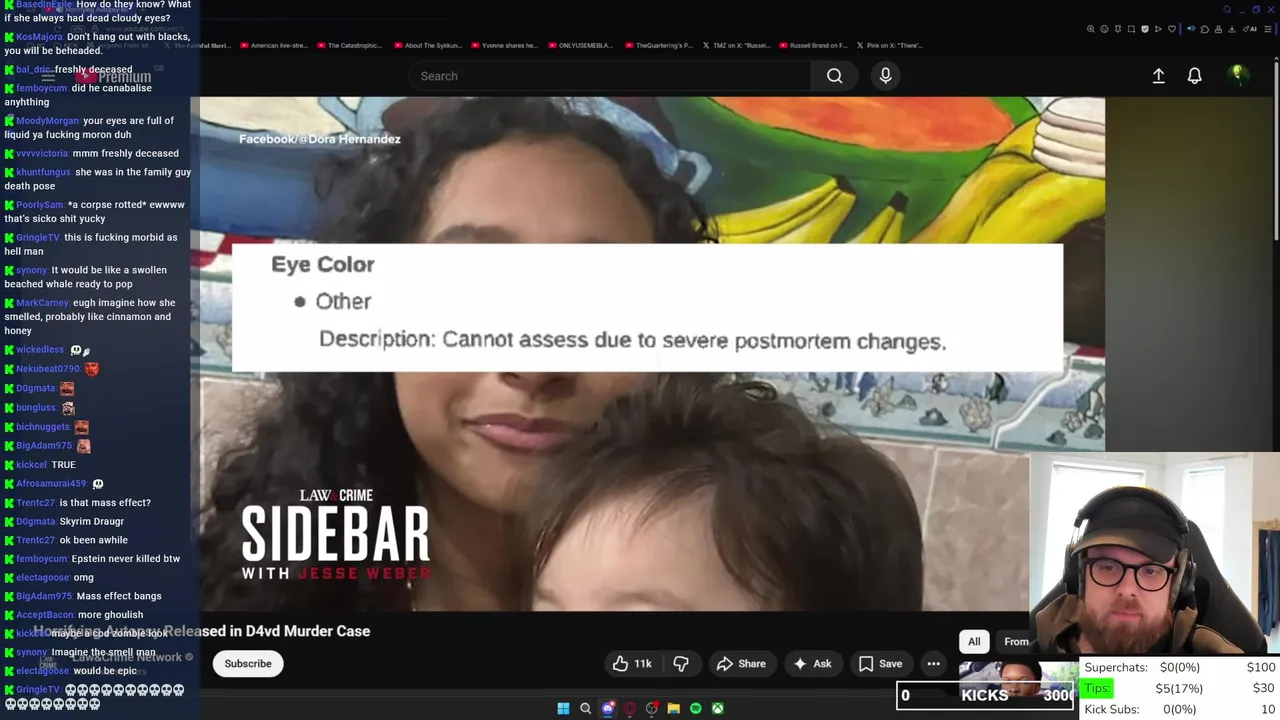Click the green Tips label
The width and height of the screenshot is (1280, 720).
coord(1097,688)
